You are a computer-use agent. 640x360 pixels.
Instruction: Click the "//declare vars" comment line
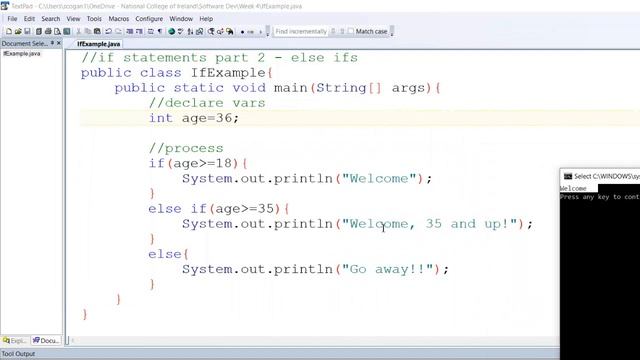click(207, 103)
